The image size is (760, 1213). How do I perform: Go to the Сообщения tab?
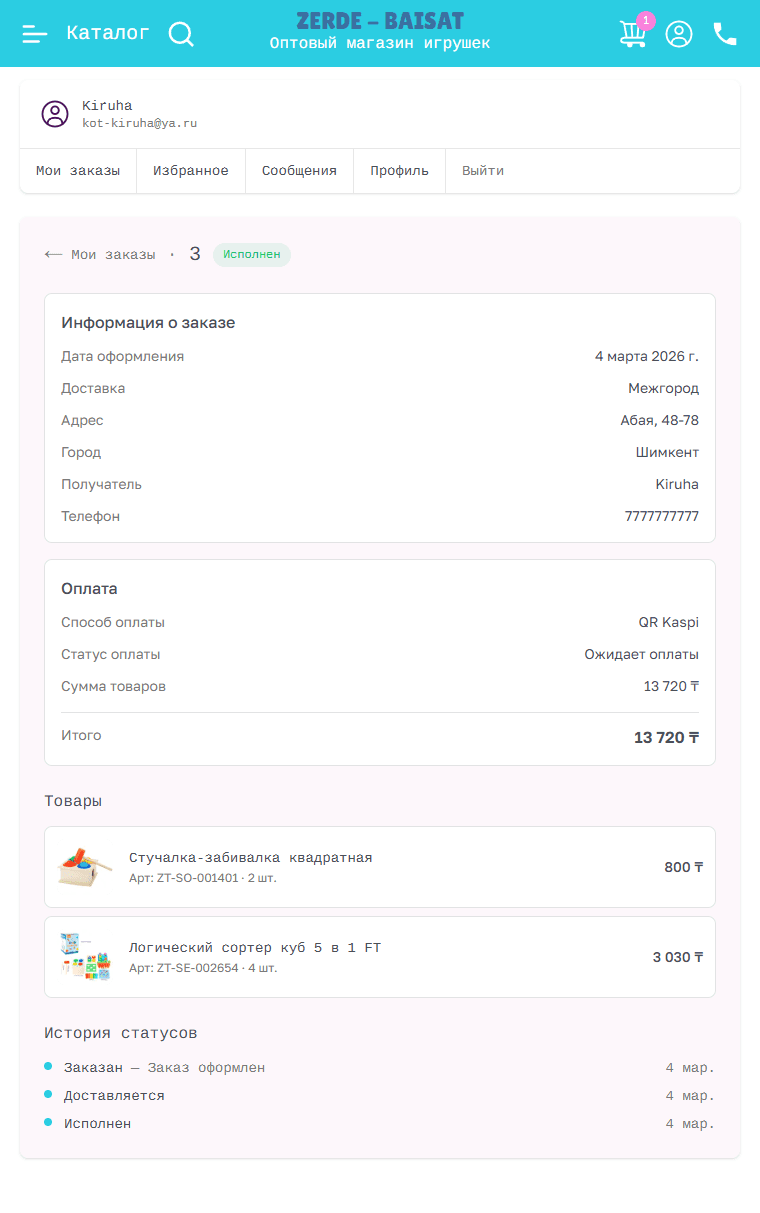point(299,171)
